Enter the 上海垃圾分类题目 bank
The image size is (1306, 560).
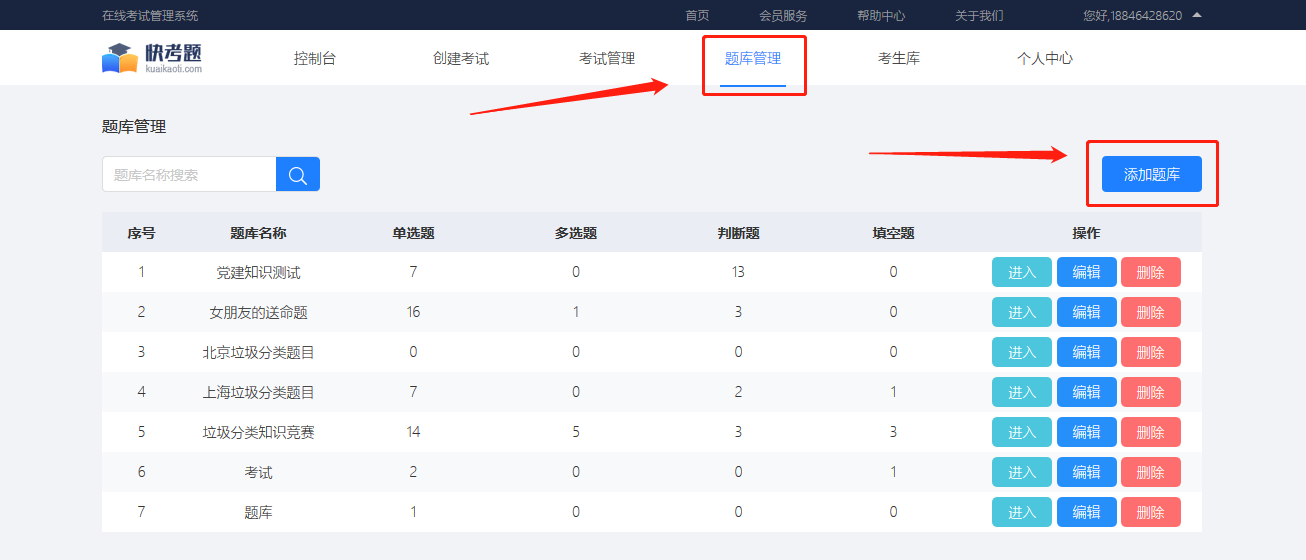(1022, 392)
